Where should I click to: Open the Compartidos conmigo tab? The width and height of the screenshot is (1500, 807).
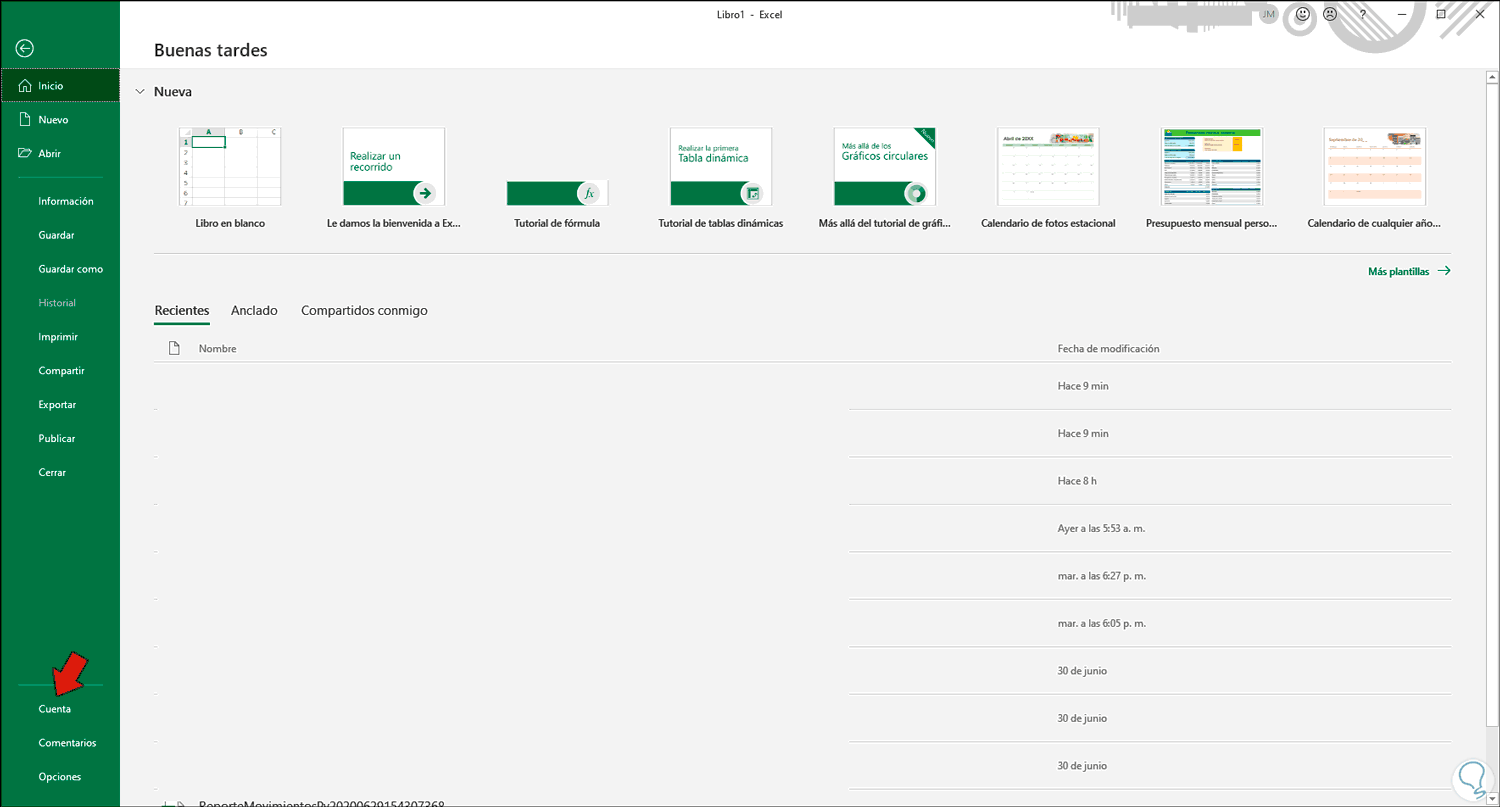(364, 311)
